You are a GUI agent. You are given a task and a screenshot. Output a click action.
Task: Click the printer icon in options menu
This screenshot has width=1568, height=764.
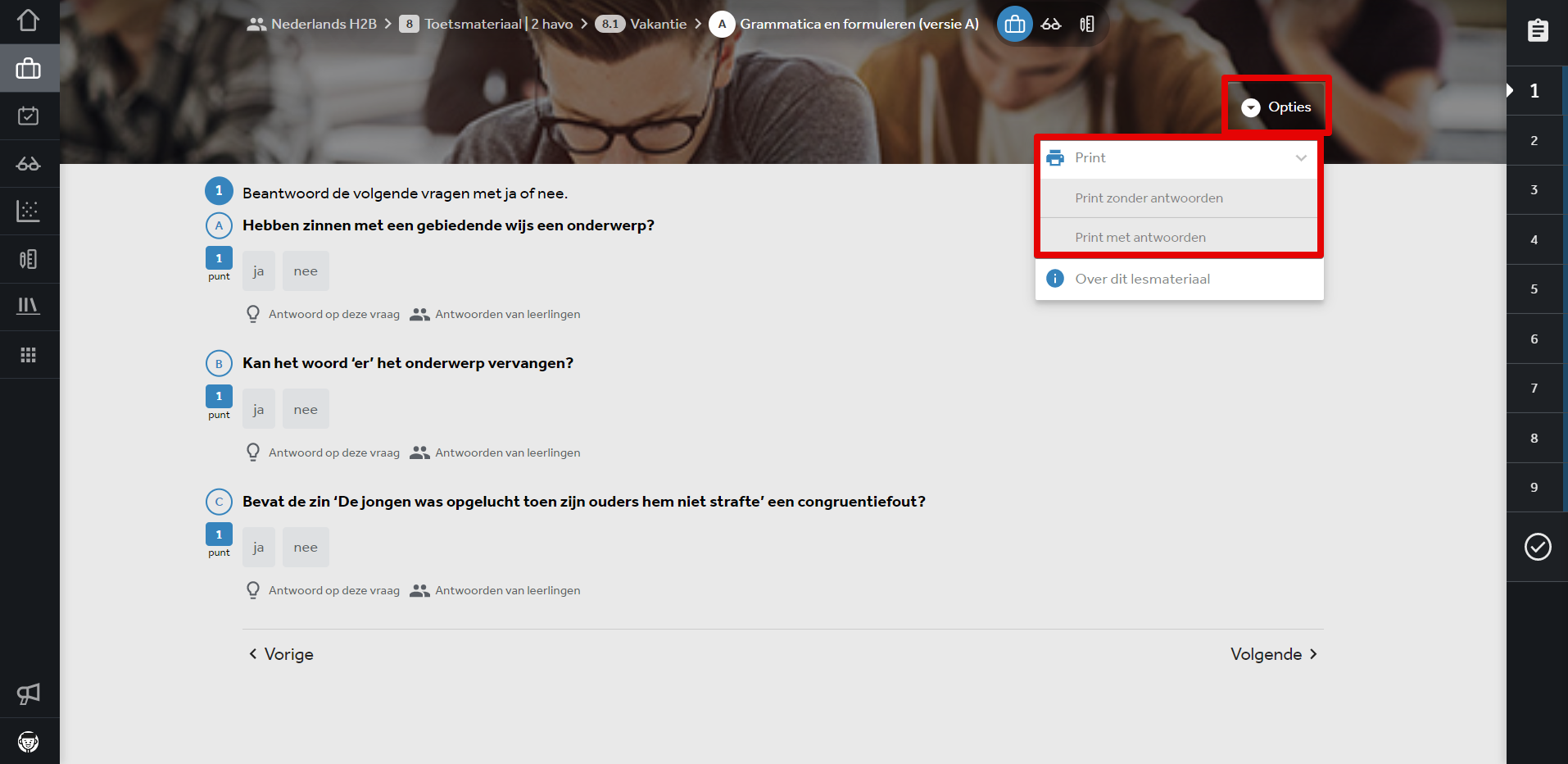point(1055,157)
